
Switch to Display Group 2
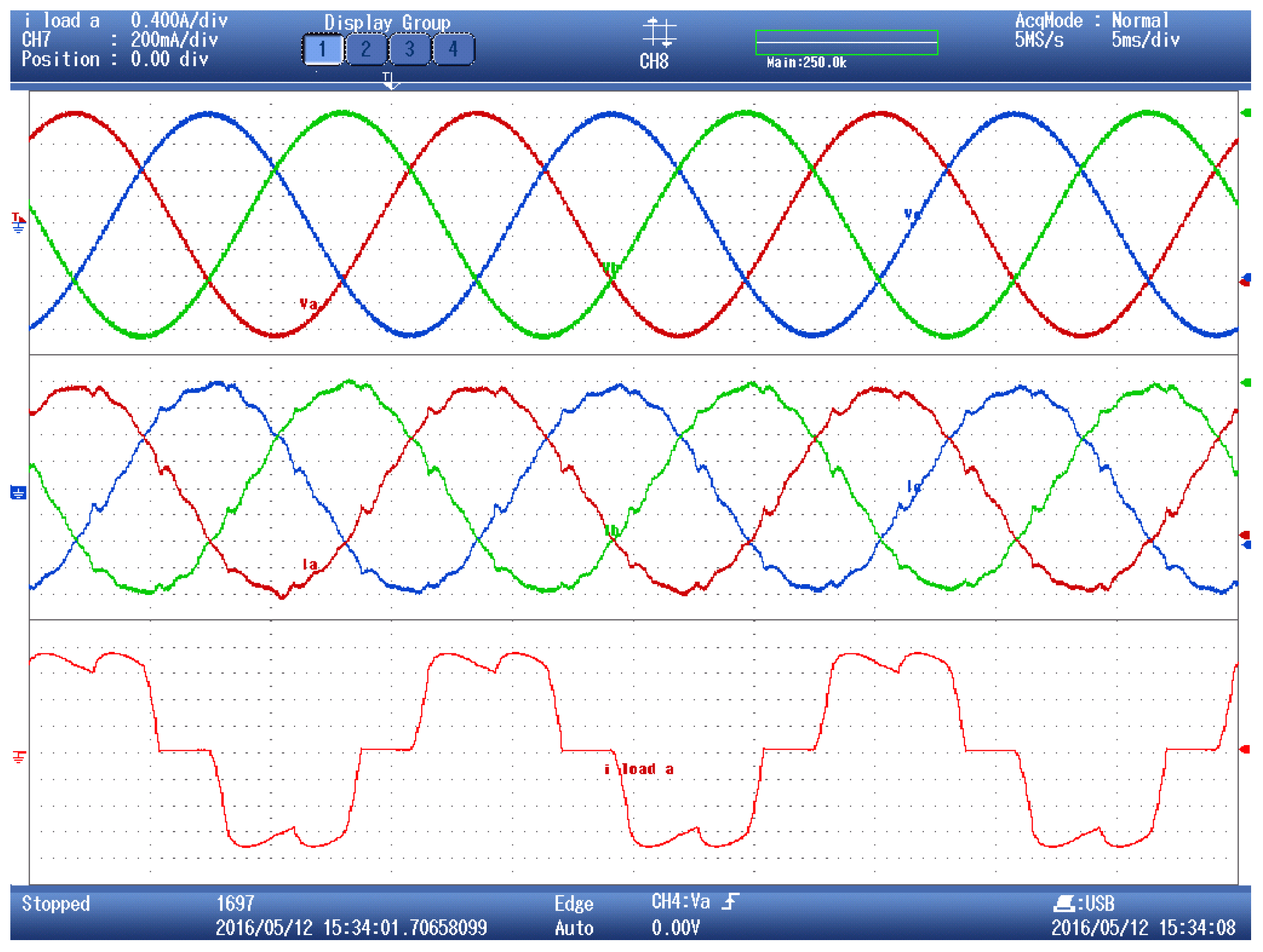366,50
